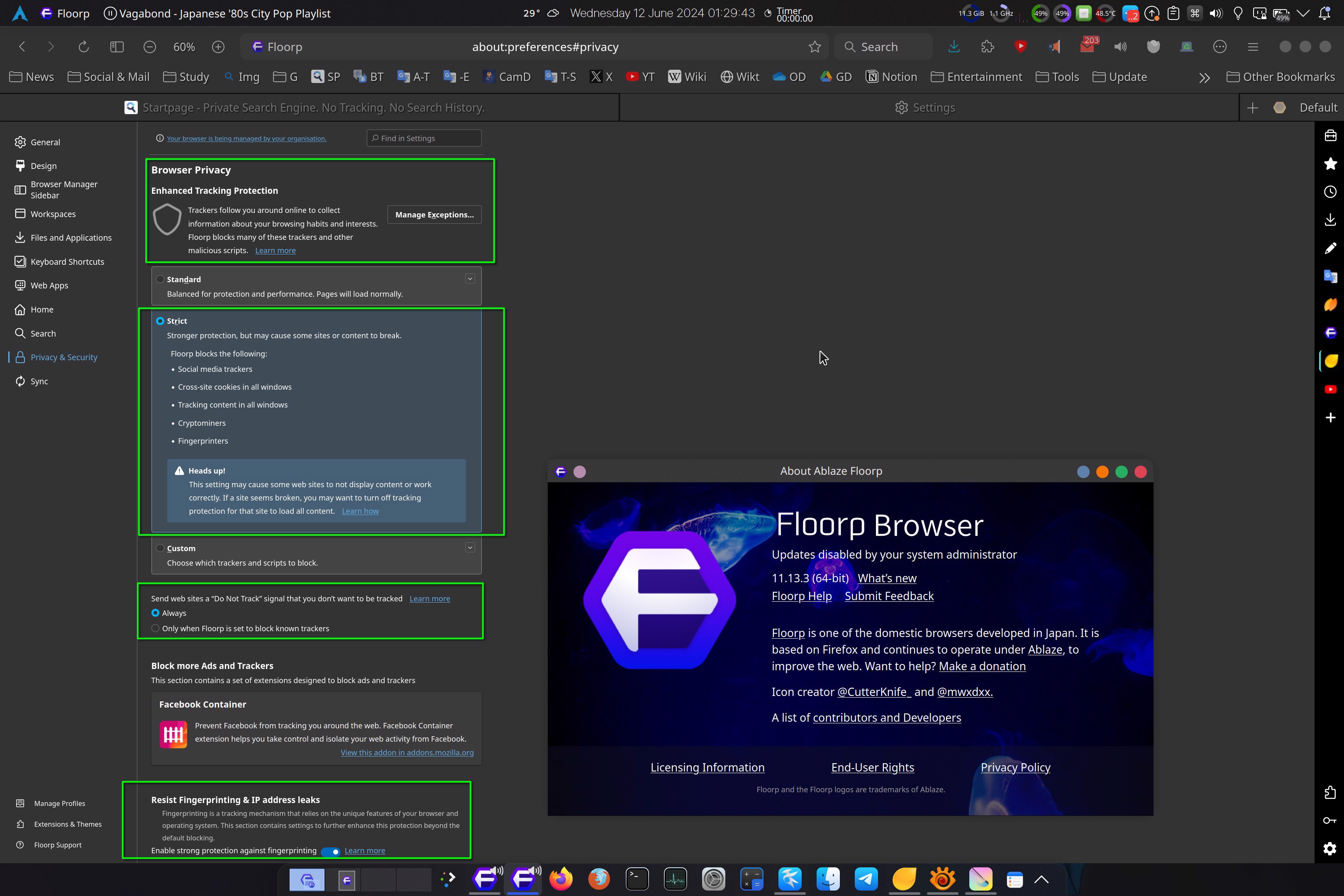
Task: Open the hamburger application menu
Action: pyautogui.click(x=1253, y=47)
